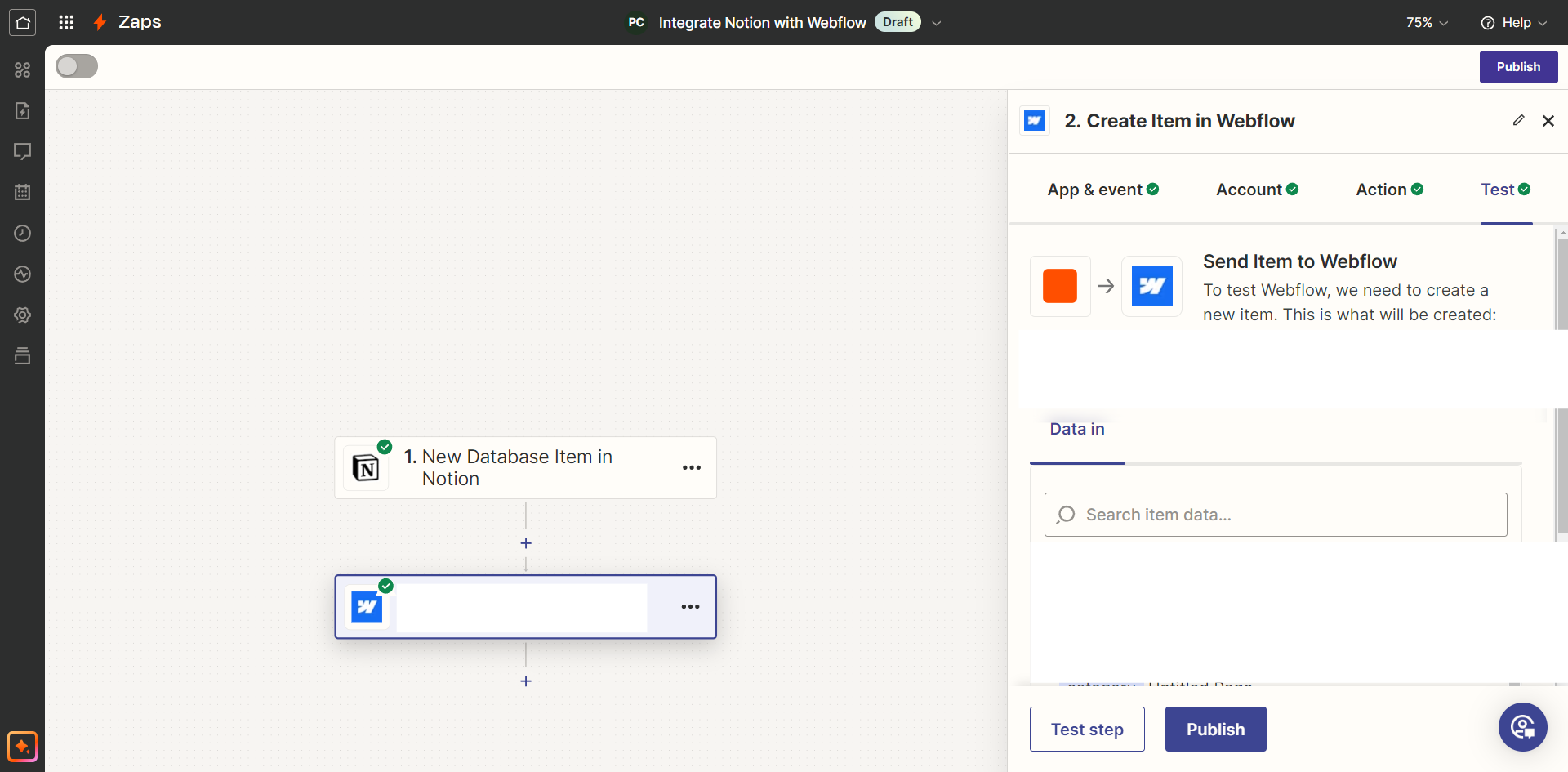Screen dimensions: 1568x772
Task: Click the PC folder badge
Action: pyautogui.click(x=636, y=22)
